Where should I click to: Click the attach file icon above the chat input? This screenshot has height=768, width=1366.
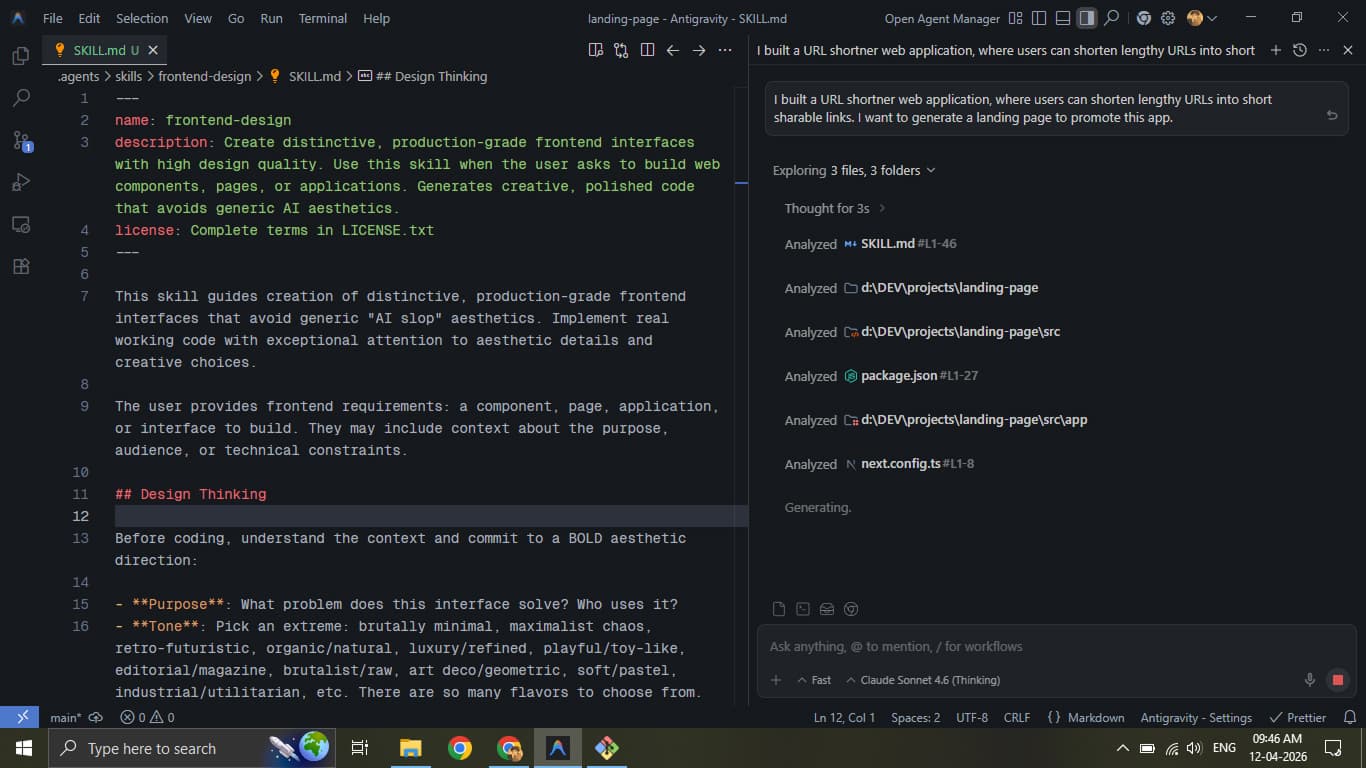click(778, 608)
